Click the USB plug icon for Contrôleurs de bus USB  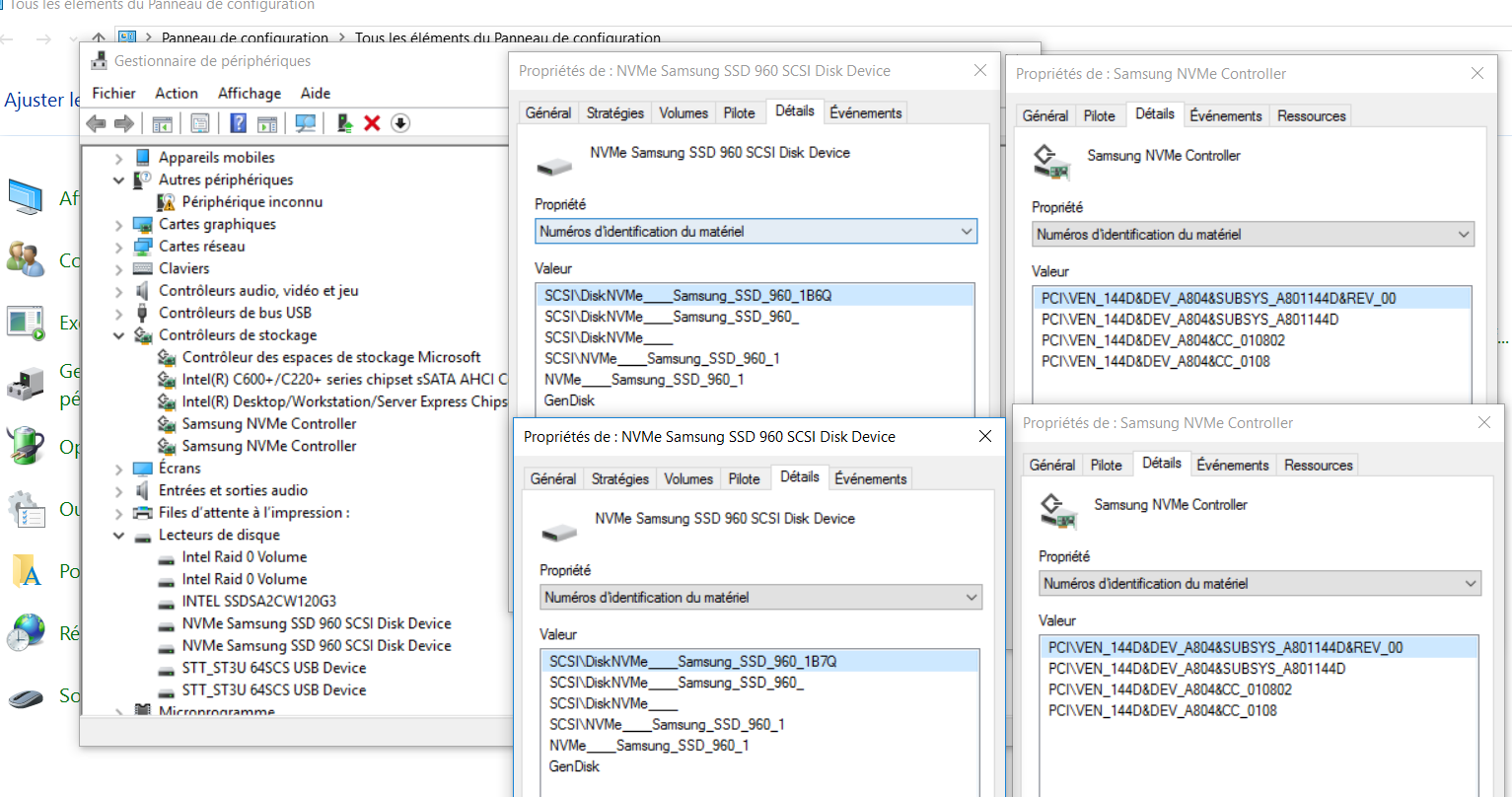click(x=143, y=313)
